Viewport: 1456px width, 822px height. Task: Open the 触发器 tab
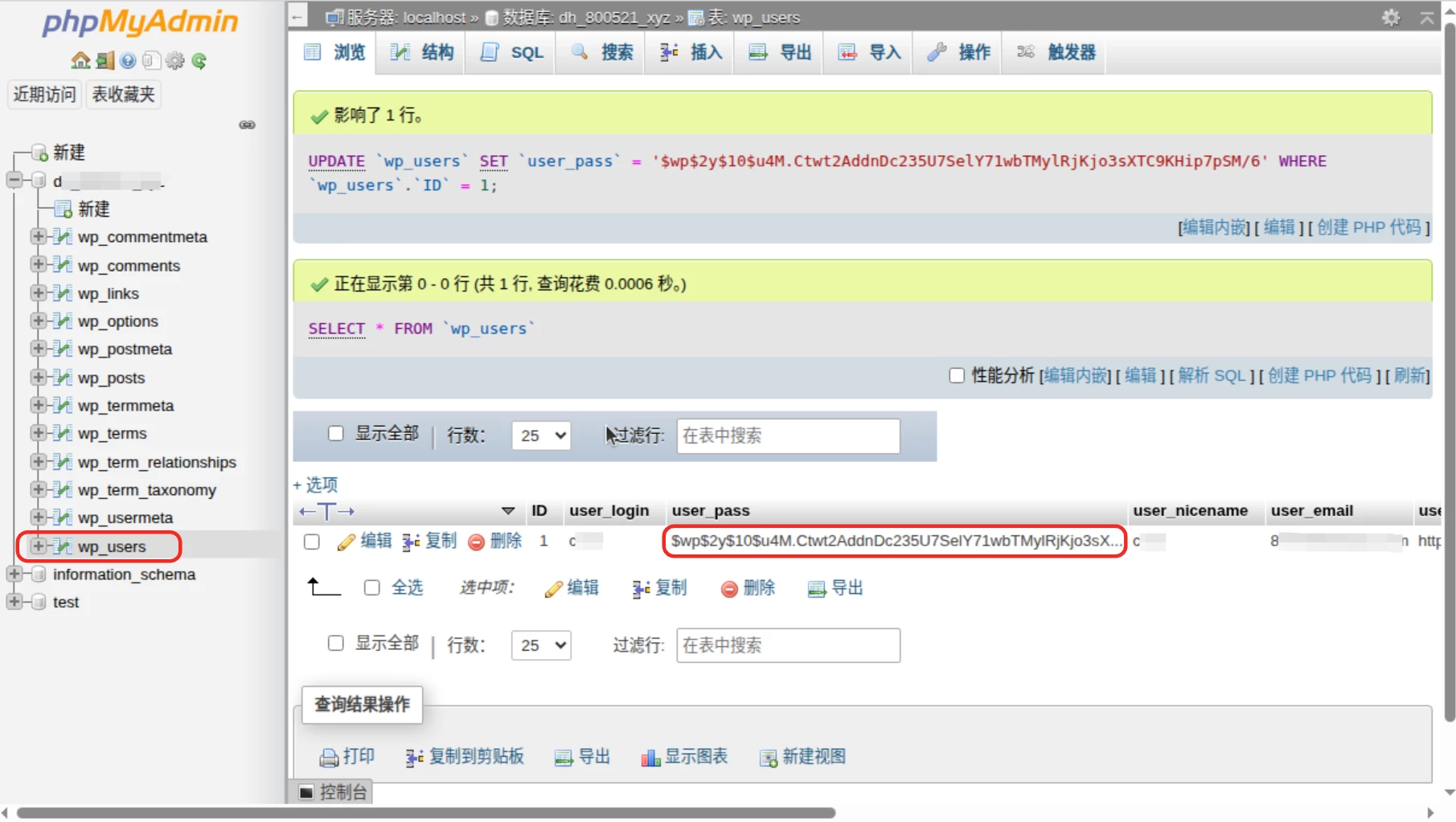click(1055, 53)
